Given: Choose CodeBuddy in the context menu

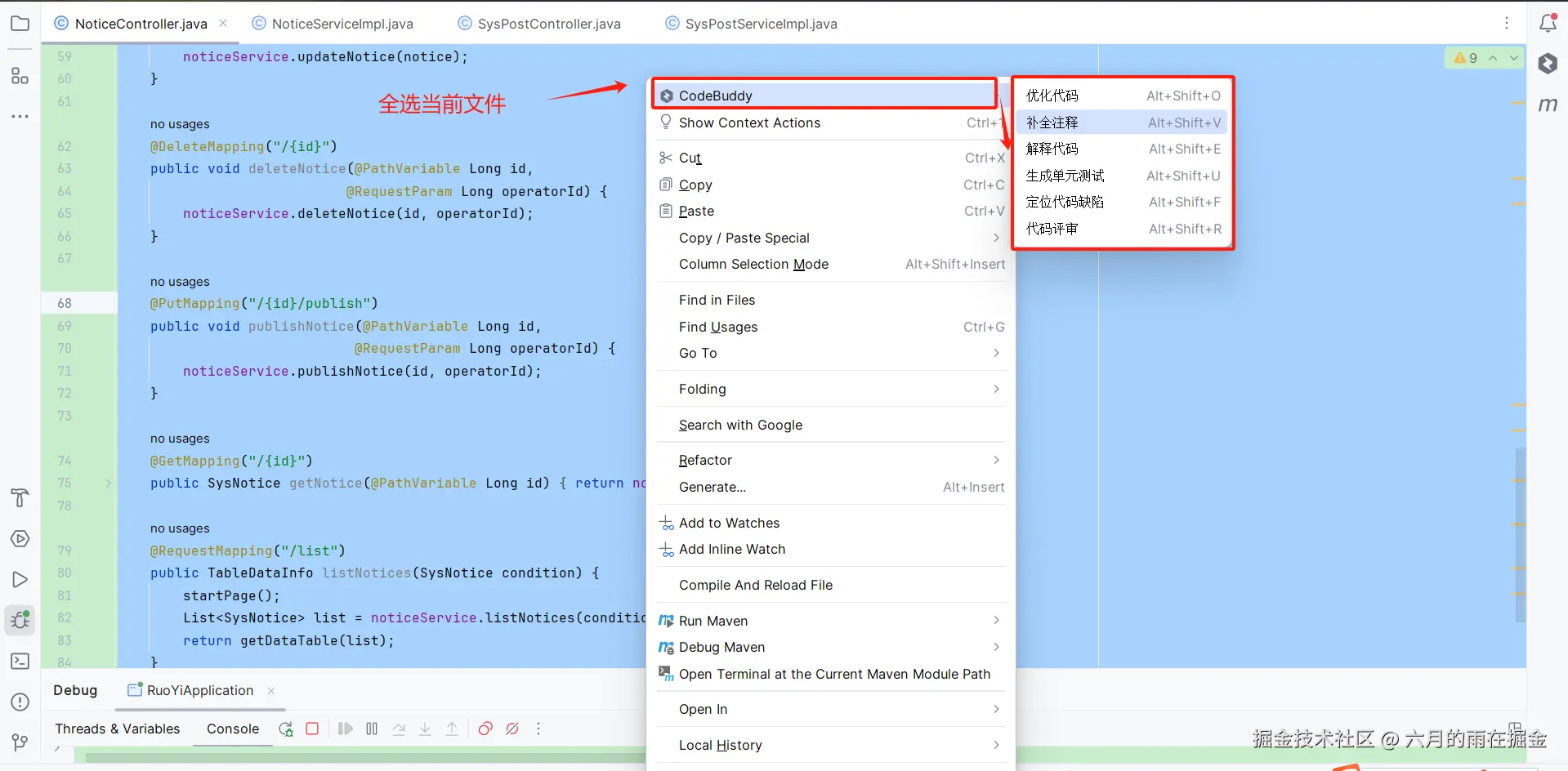Looking at the screenshot, I should coord(824,96).
